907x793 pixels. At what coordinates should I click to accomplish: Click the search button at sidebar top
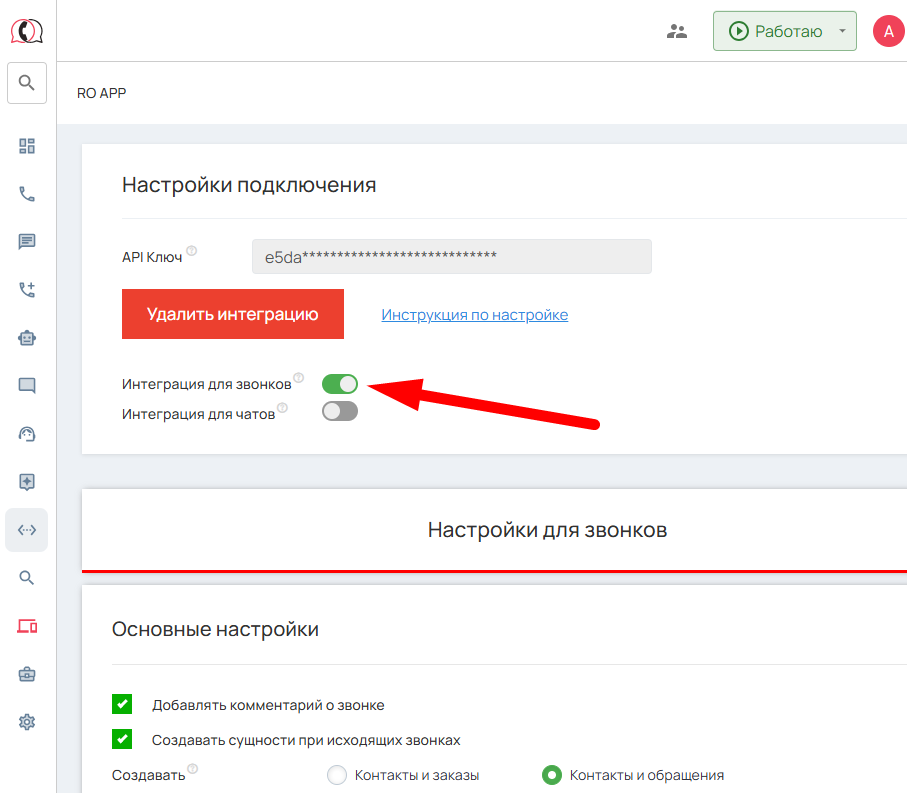(x=27, y=83)
